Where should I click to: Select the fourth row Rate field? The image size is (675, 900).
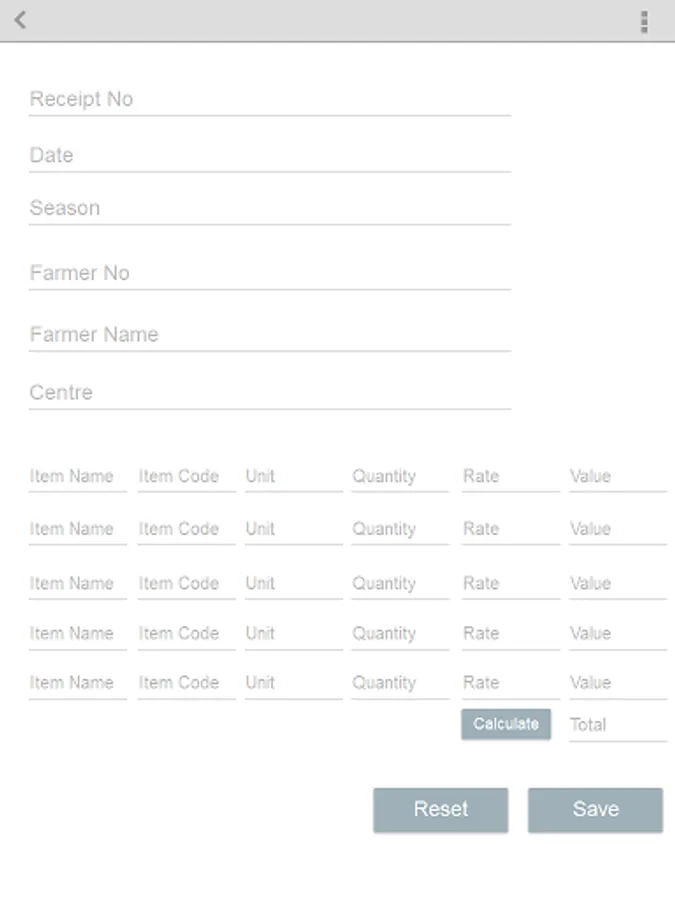(509, 633)
